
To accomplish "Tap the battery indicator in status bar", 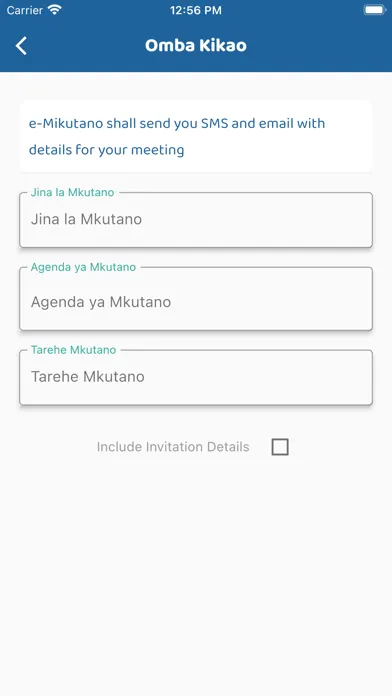I will click(x=375, y=10).
